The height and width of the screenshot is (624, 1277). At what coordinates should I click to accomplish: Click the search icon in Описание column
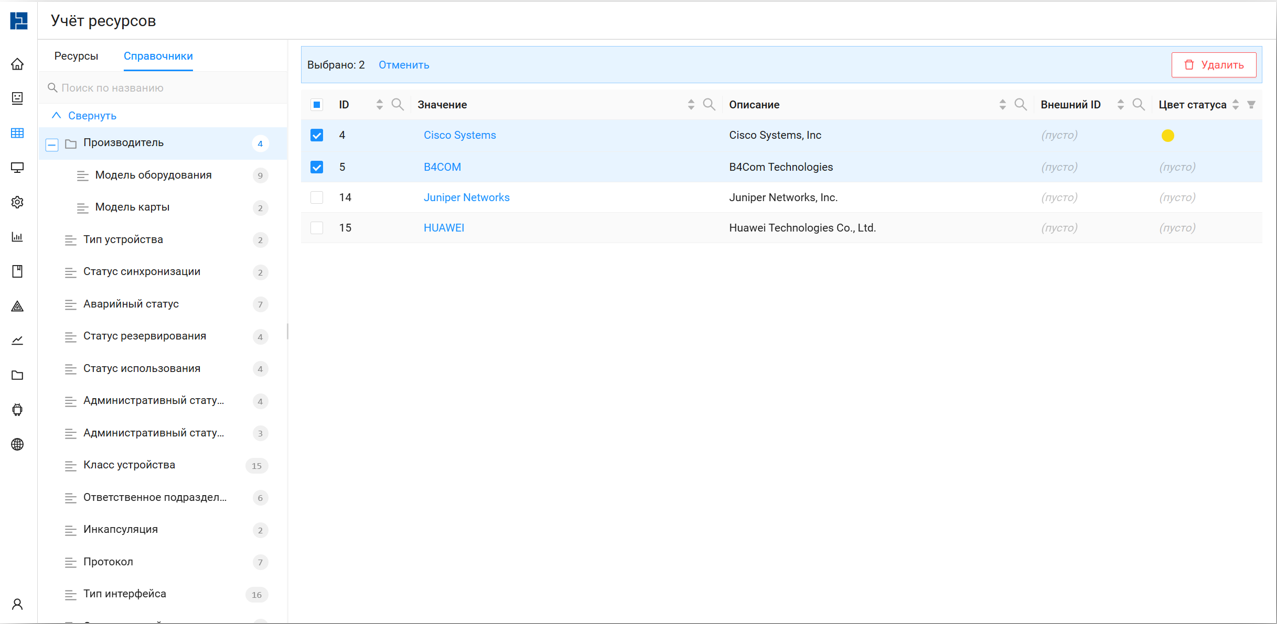[x=1020, y=105]
